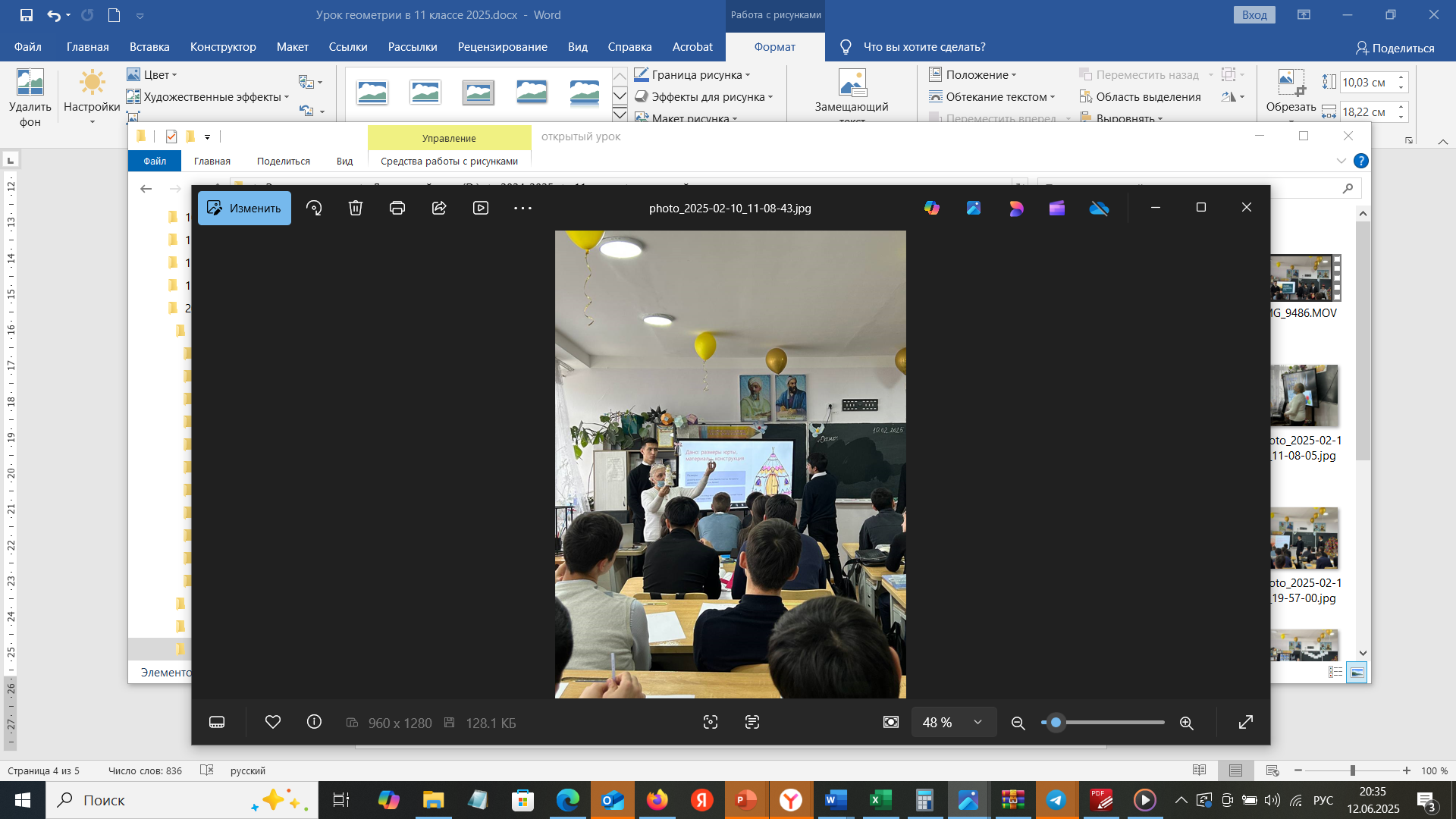Image resolution: width=1456 pixels, height=819 pixels.
Task: Open Telegram from taskbar
Action: coord(1056,800)
